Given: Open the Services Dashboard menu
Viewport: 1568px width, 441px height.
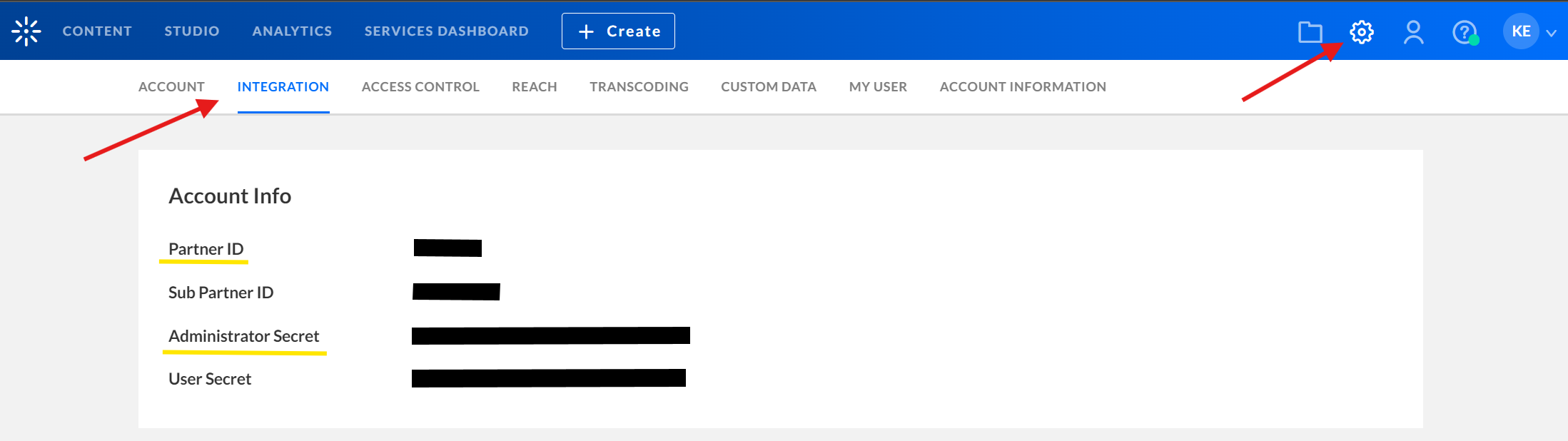Looking at the screenshot, I should (447, 31).
